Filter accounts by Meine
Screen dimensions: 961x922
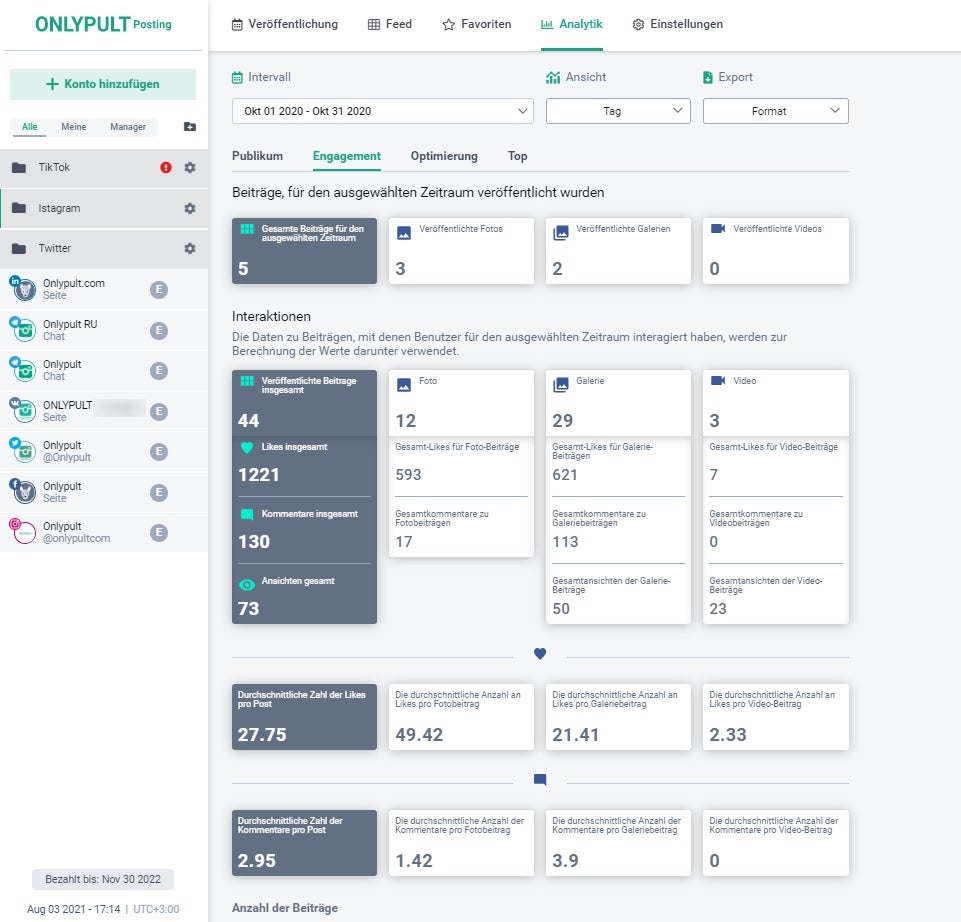pos(74,127)
